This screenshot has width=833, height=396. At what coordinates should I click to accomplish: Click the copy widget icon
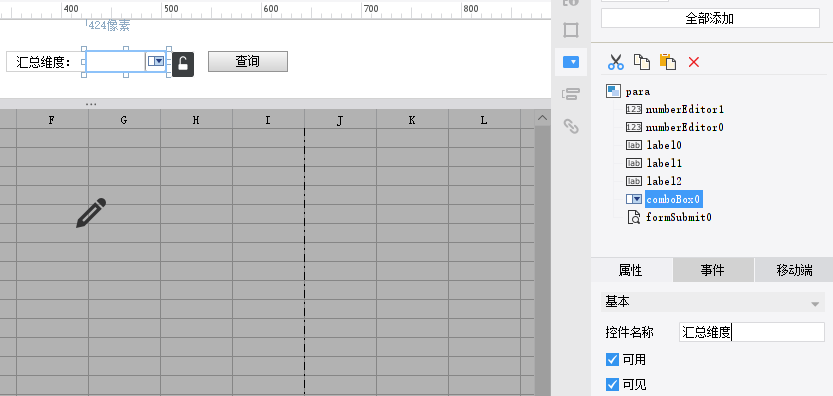tap(642, 62)
